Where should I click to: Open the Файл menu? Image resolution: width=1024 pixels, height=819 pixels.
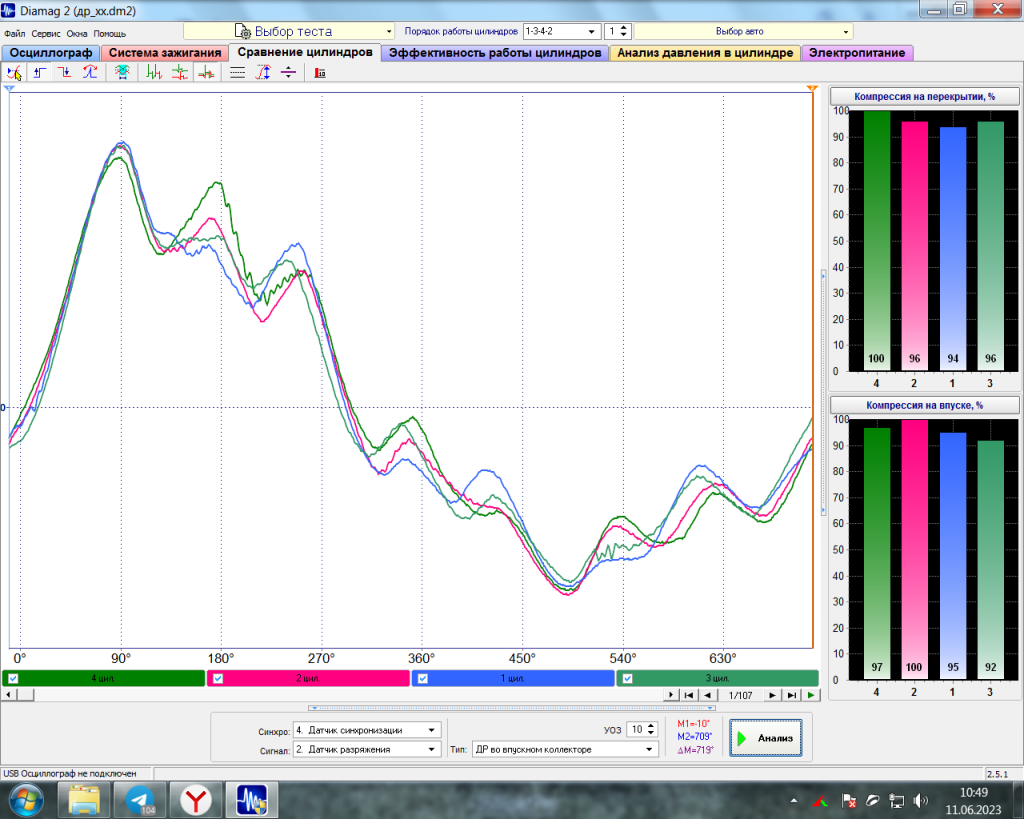[x=14, y=33]
